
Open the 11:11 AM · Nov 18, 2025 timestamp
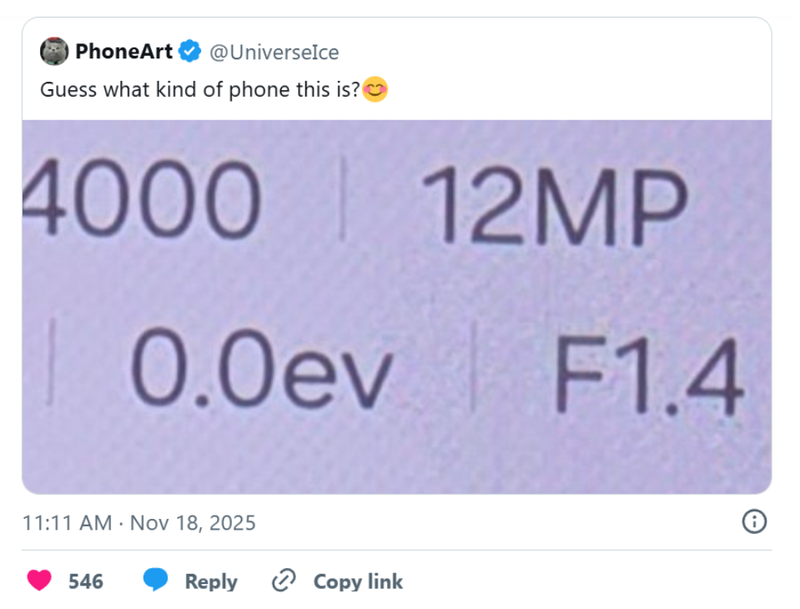(x=139, y=522)
